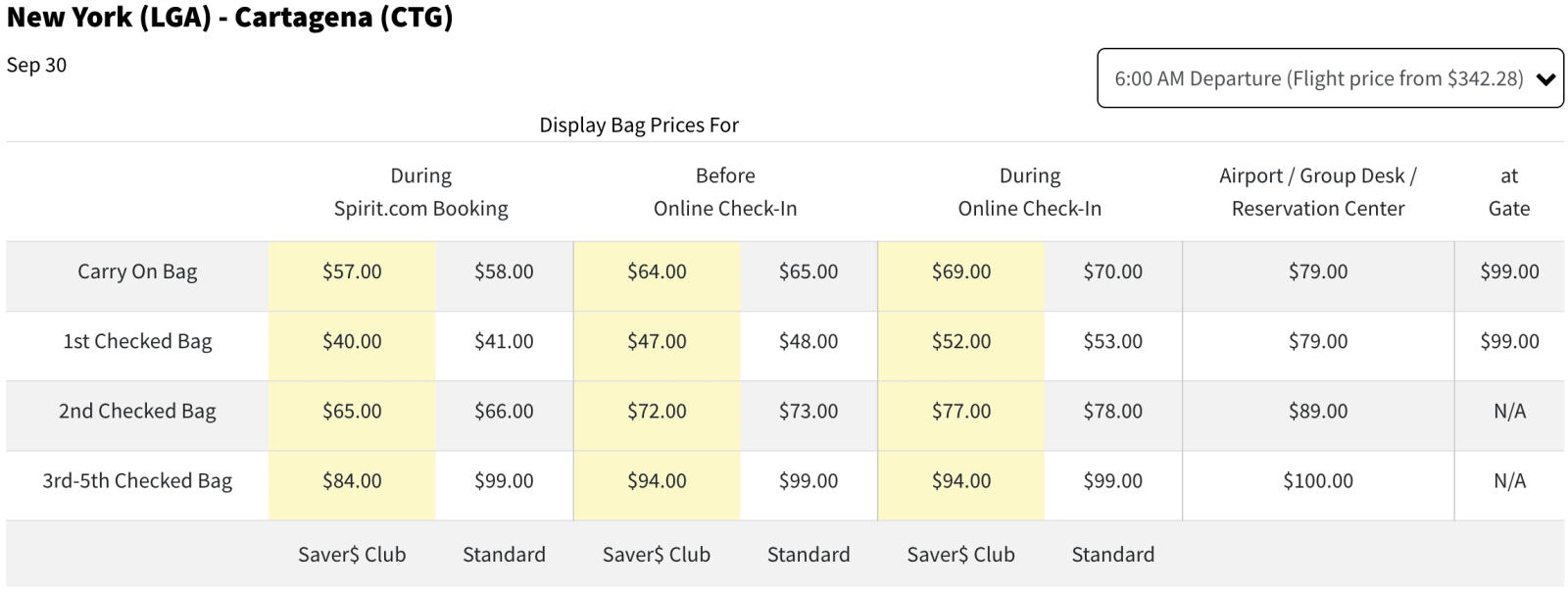Click the $77.00 second bag check-in Saver$ price
The height and width of the screenshot is (591, 1568).
pos(960,411)
